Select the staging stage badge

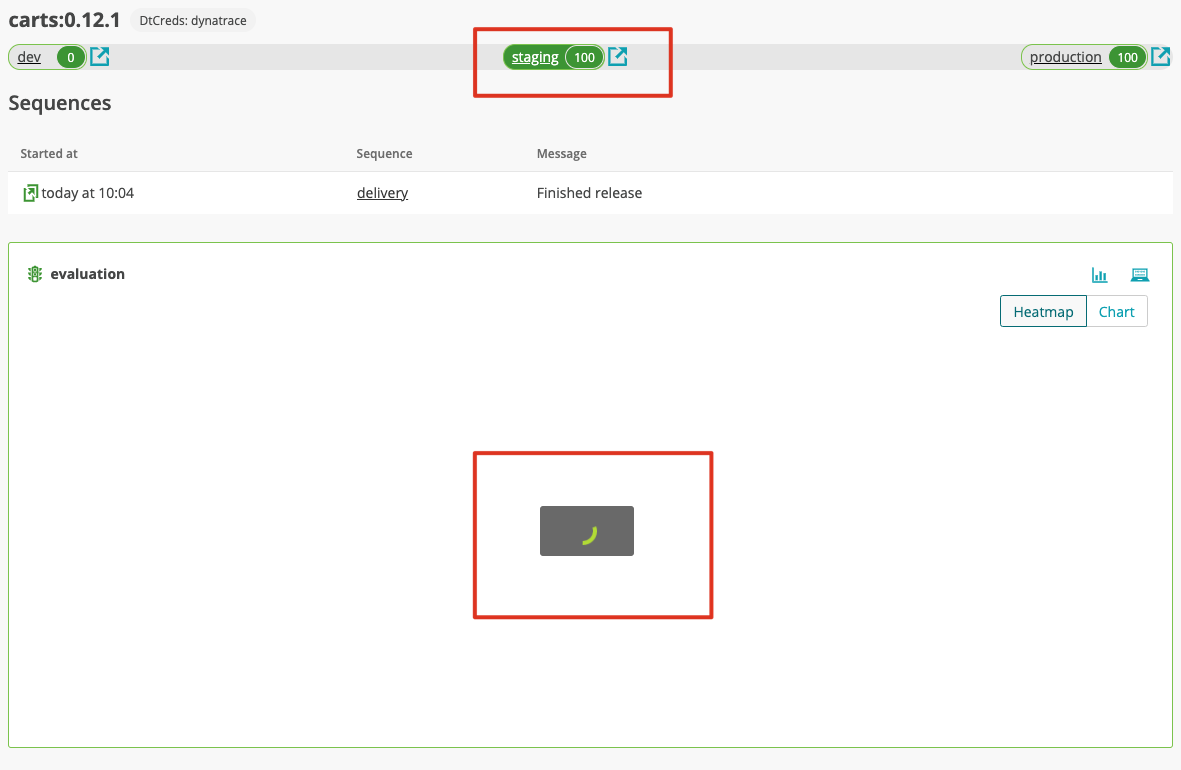pos(555,57)
